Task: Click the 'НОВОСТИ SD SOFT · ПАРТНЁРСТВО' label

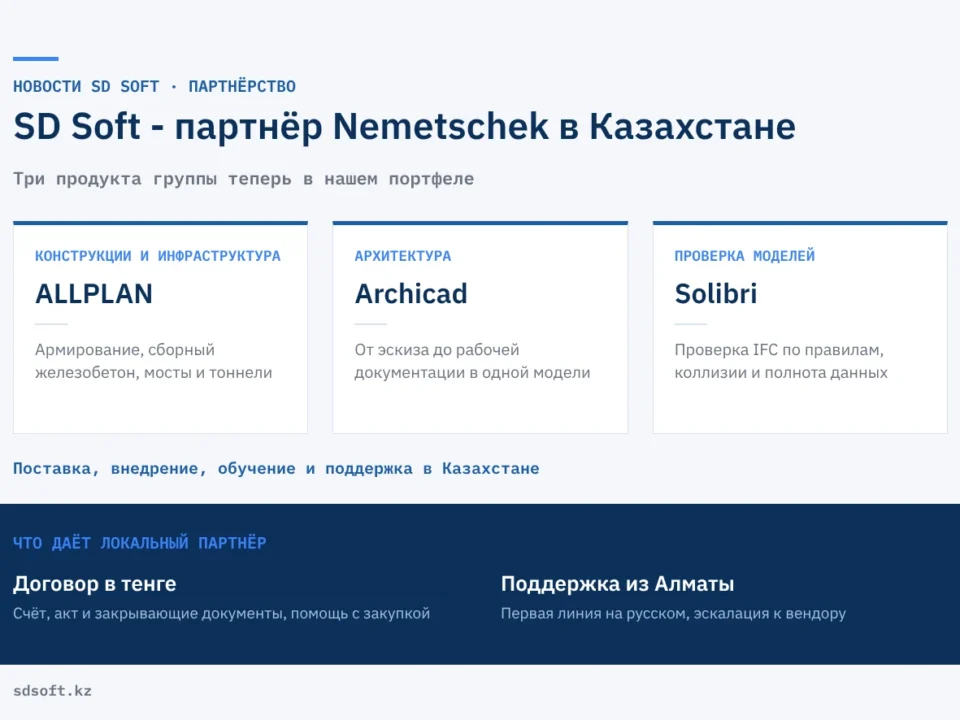Action: click(154, 86)
